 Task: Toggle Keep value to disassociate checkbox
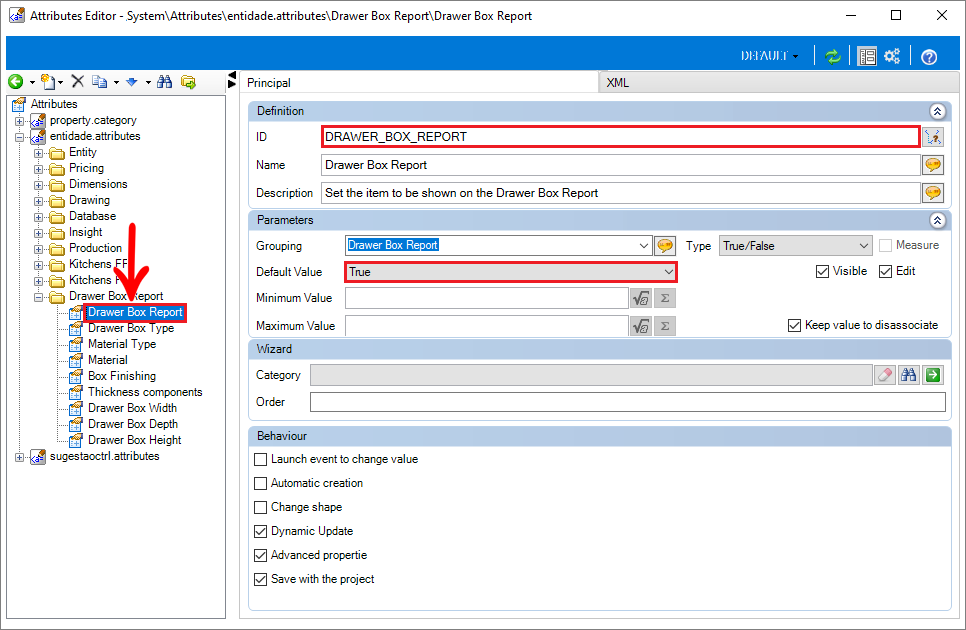coord(795,325)
